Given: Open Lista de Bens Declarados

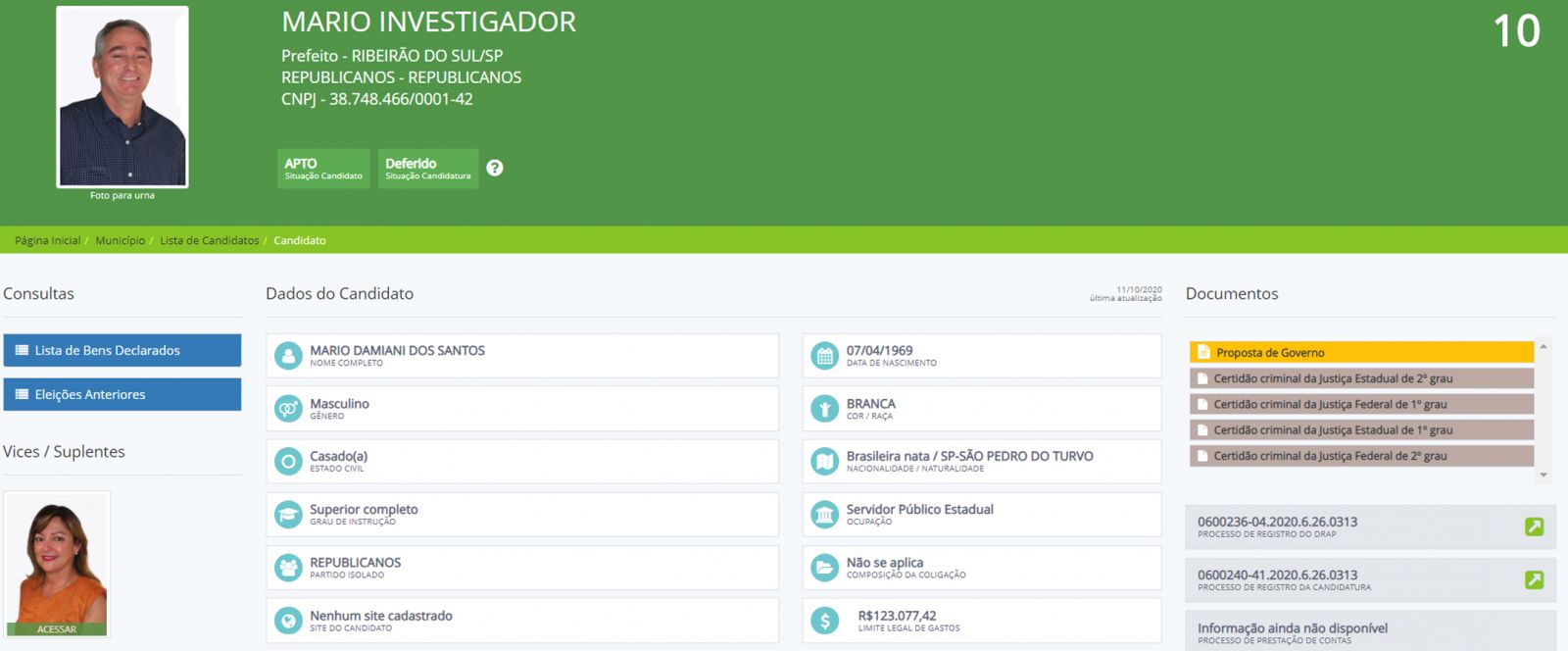Looking at the screenshot, I should pos(122,350).
